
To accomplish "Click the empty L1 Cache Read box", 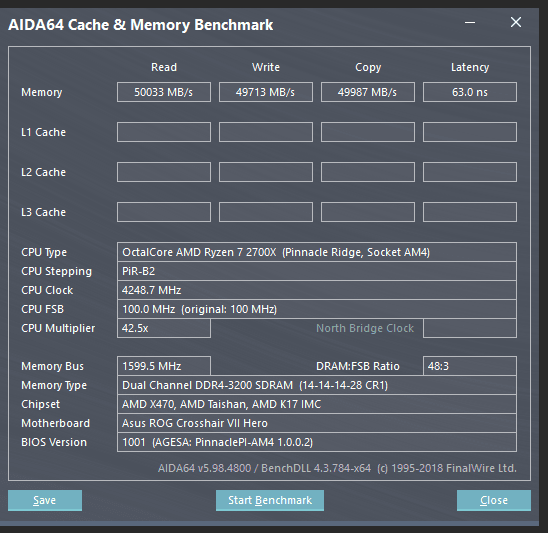I will [x=164, y=132].
